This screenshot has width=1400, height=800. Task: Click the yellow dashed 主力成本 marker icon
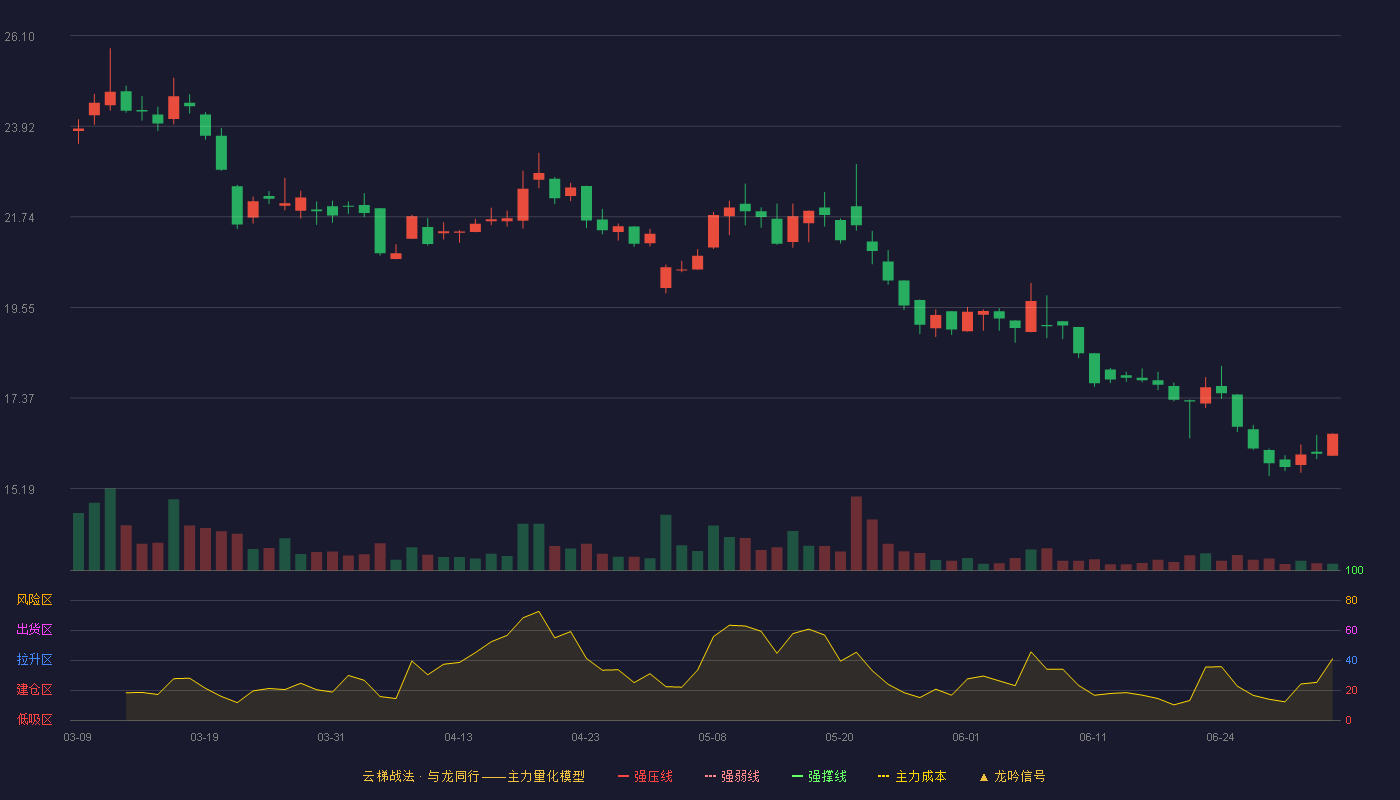(x=883, y=776)
